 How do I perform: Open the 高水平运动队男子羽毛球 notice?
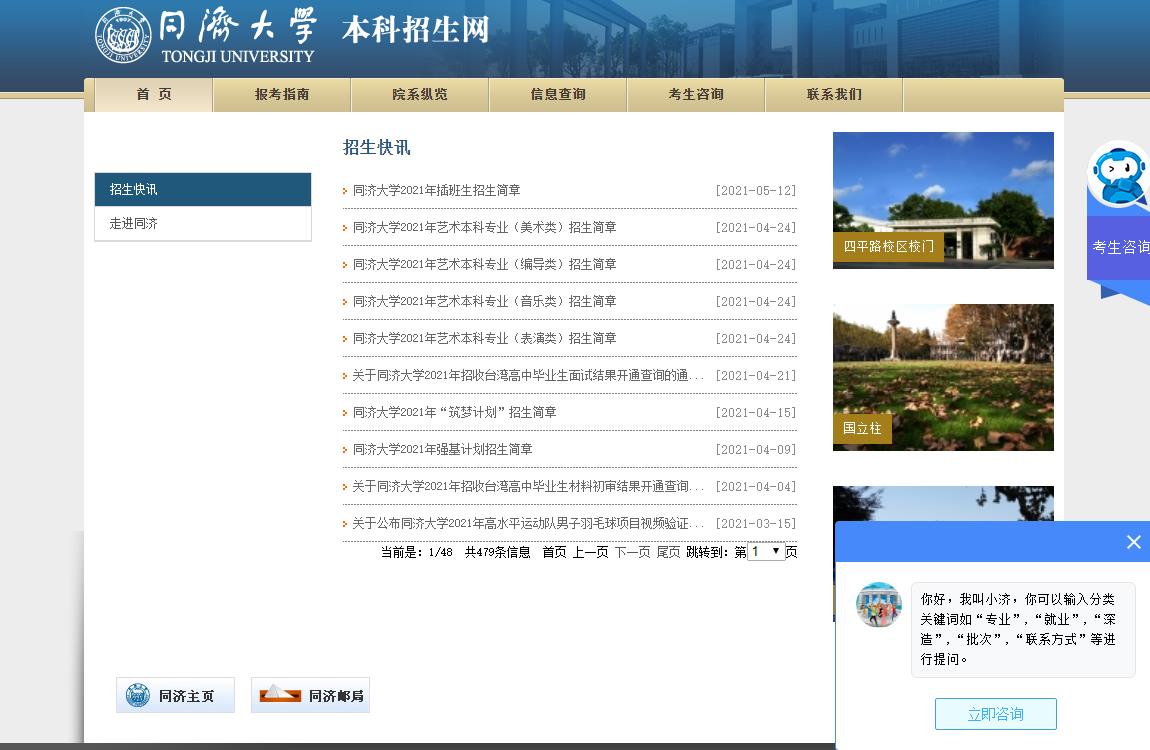point(528,523)
